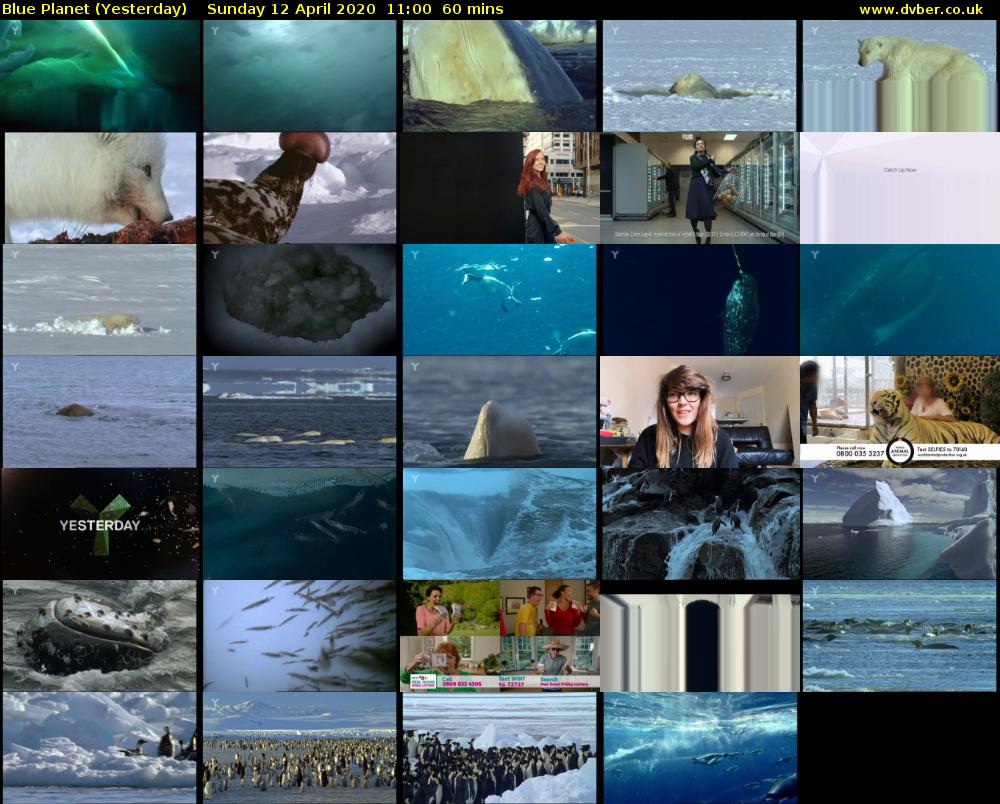
Task: Open the penguins on ice floe thumbnail
Action: pos(99,747)
